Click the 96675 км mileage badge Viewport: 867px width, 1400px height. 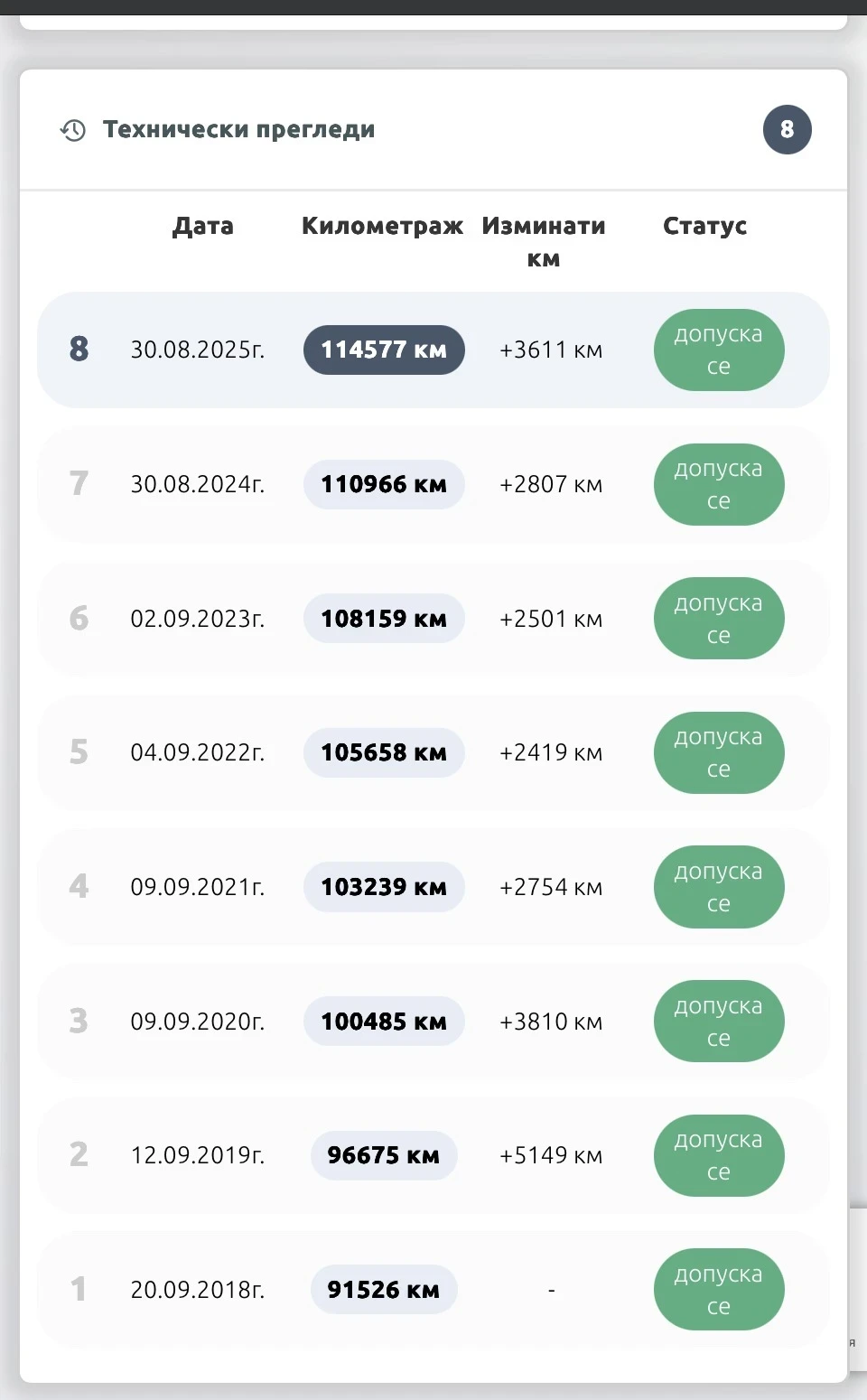point(384,1155)
